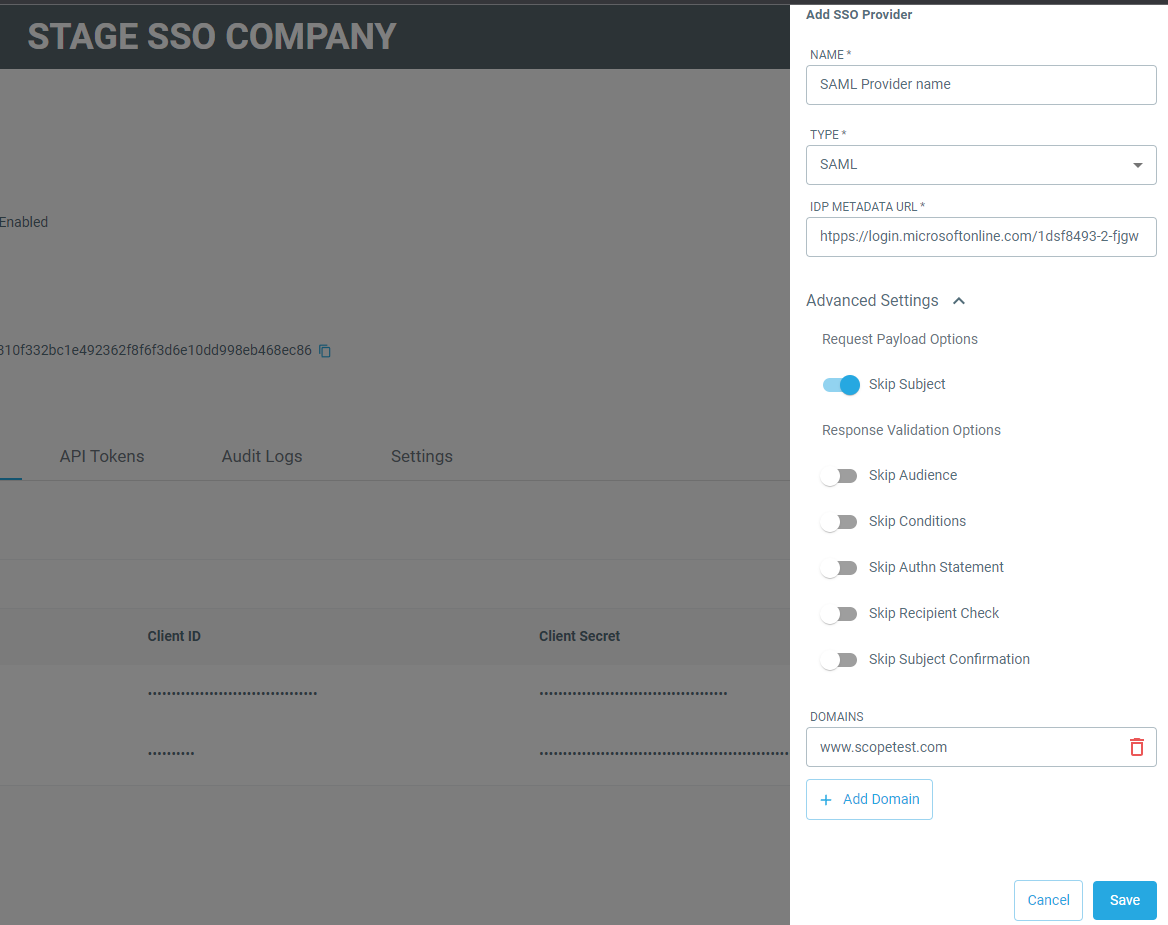Open the API Tokens tab
The width and height of the screenshot is (1168, 925).
click(102, 457)
